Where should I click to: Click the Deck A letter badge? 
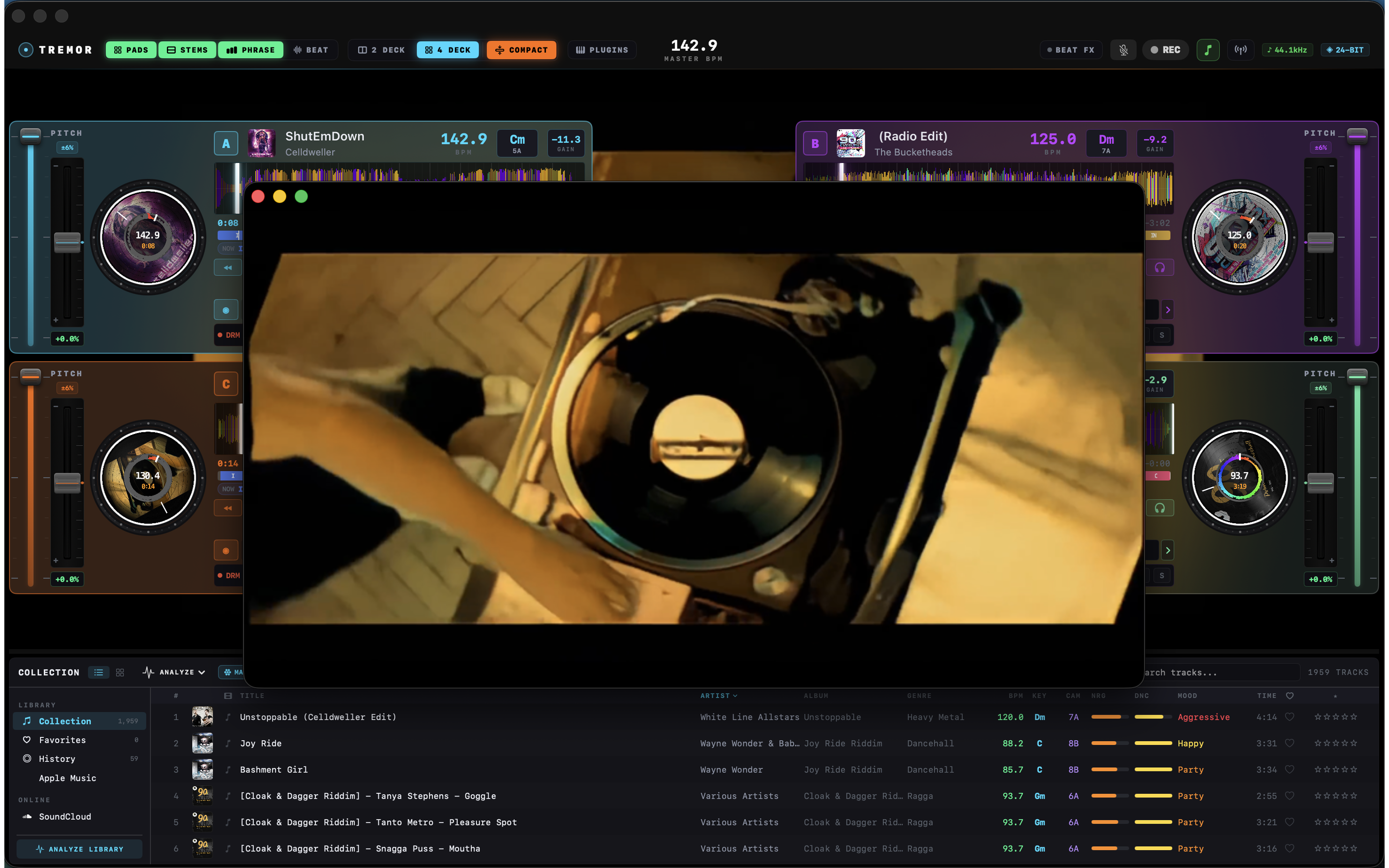coord(226,144)
